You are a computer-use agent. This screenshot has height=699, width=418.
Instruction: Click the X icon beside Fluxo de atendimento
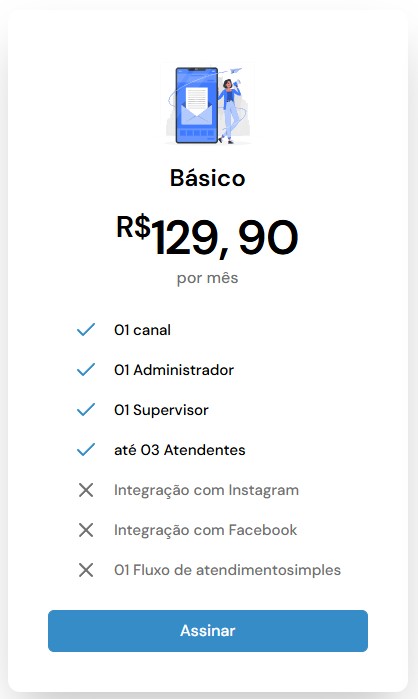tap(86, 570)
